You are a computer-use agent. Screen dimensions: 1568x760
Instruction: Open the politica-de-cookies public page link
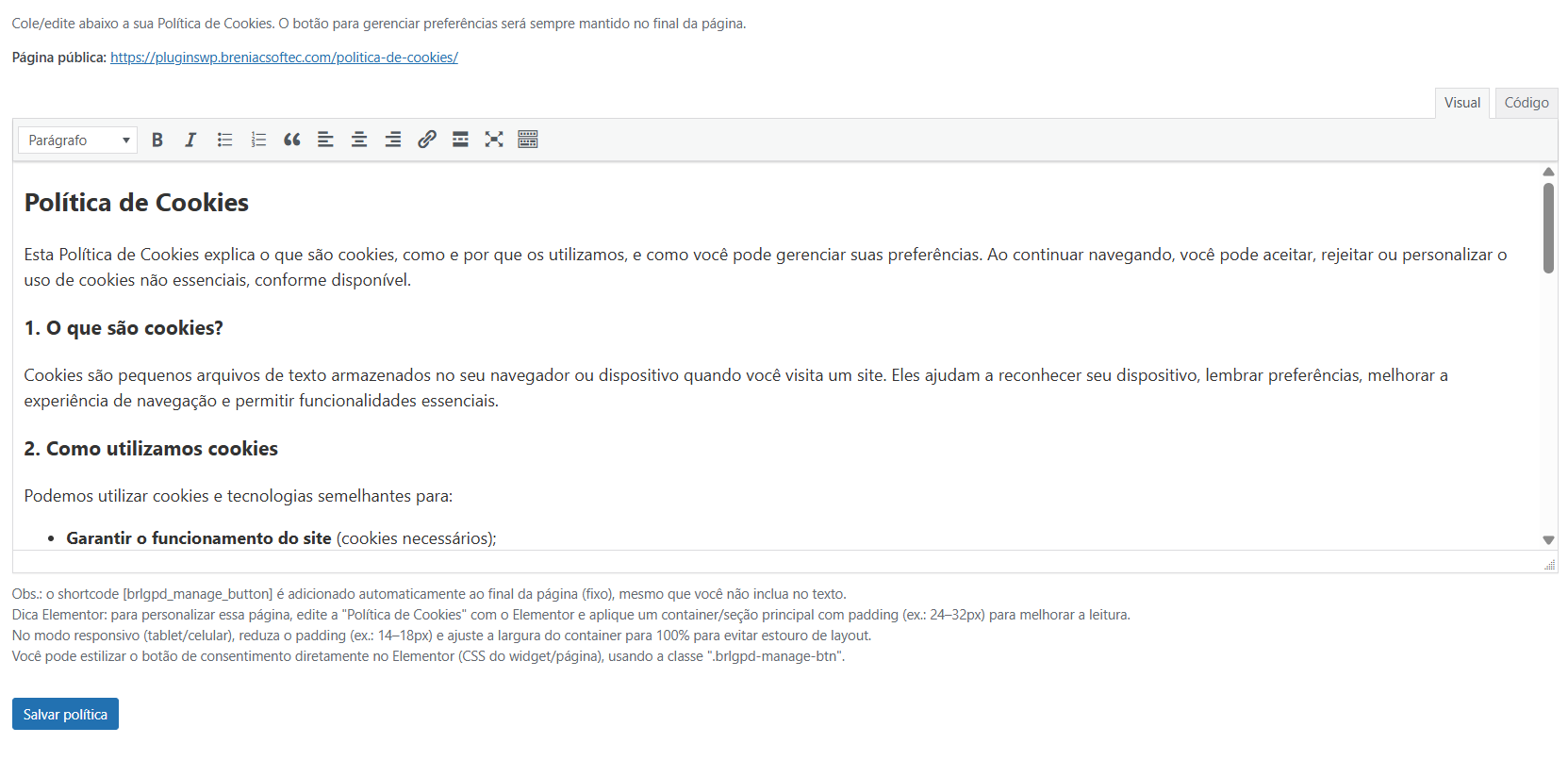284,58
